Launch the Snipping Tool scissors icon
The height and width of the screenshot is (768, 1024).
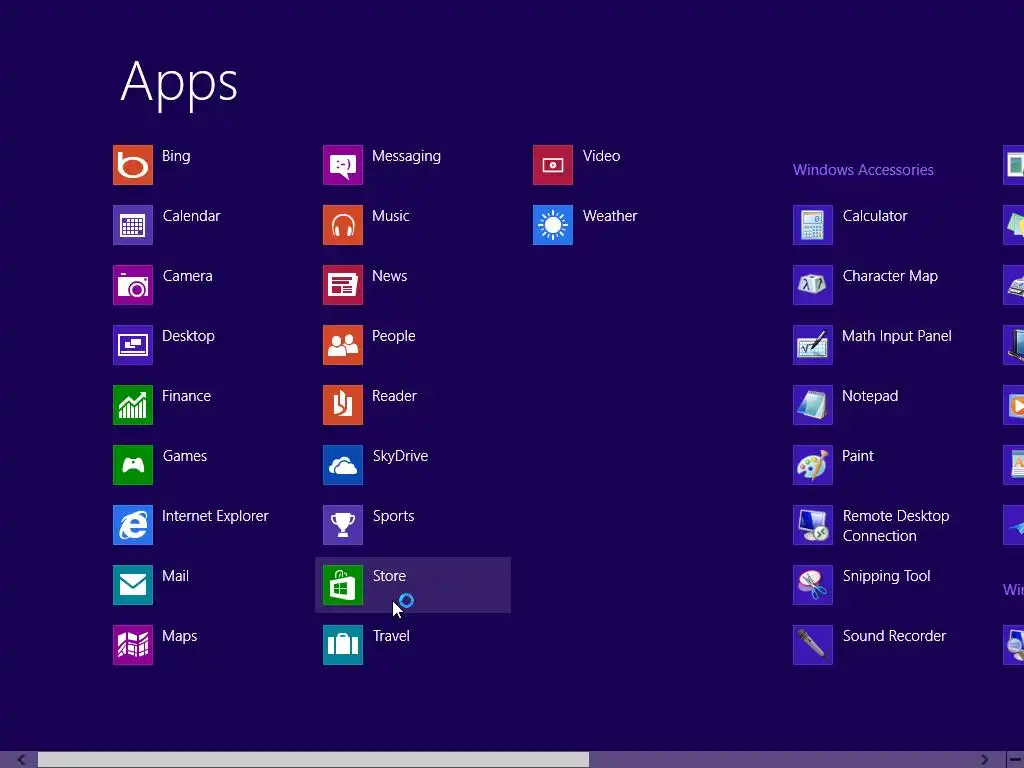click(812, 585)
